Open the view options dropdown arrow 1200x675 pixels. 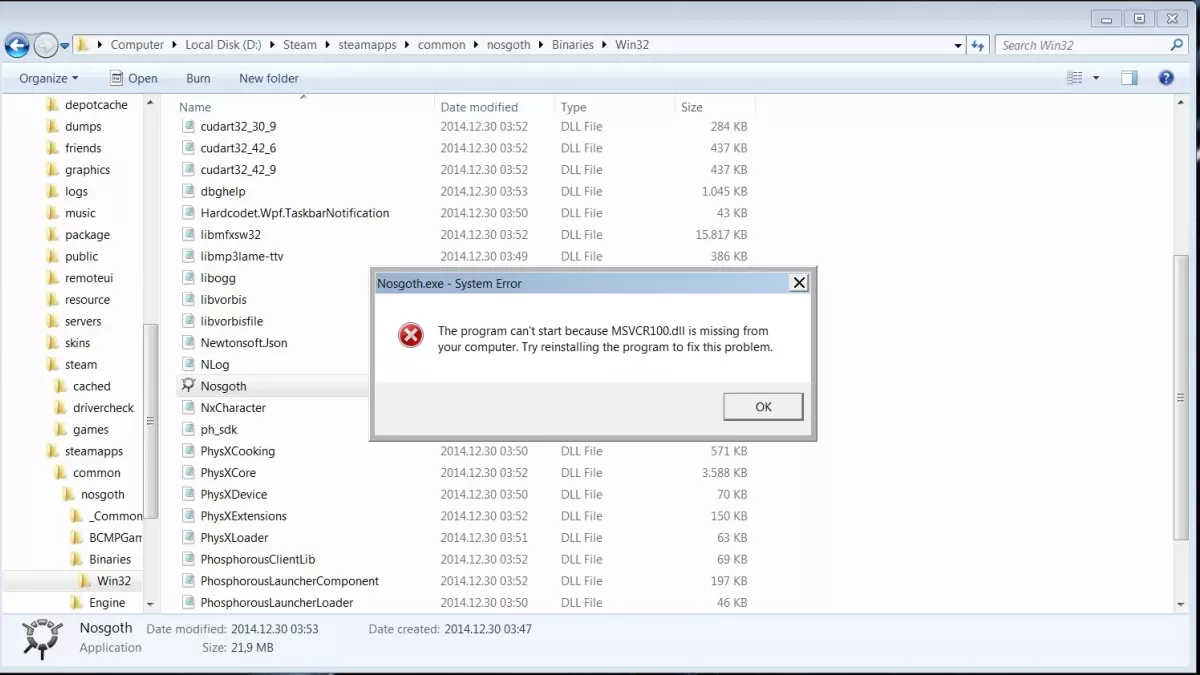[x=1096, y=78]
